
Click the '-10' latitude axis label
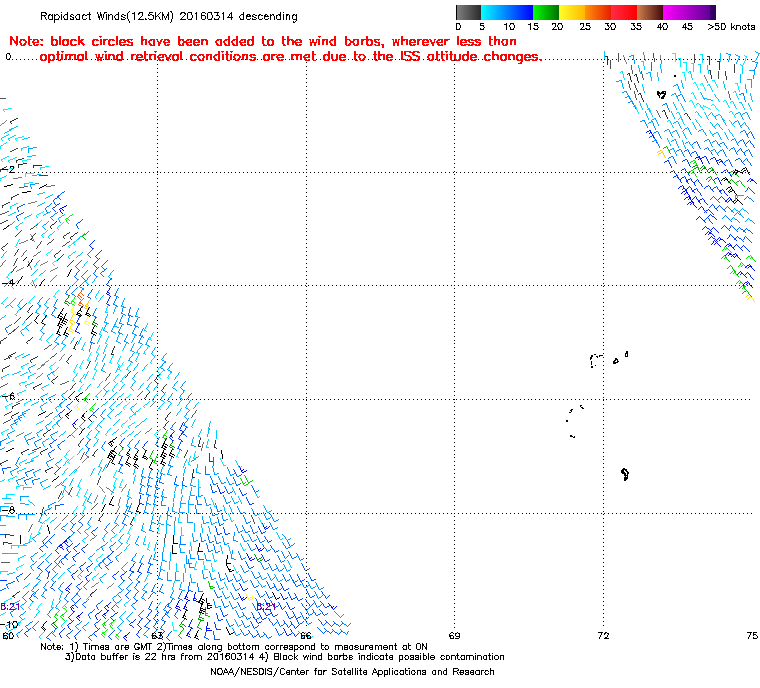click(10, 624)
